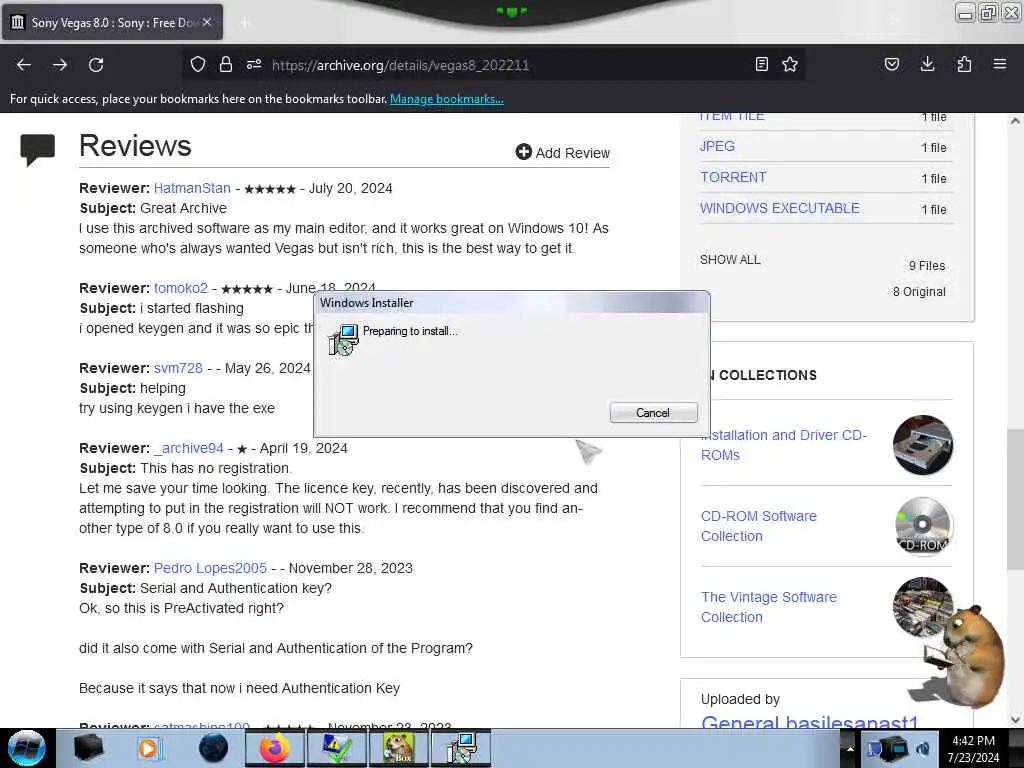Open the Manage bookmarks link
Screen dimensions: 1024x768
[447, 99]
